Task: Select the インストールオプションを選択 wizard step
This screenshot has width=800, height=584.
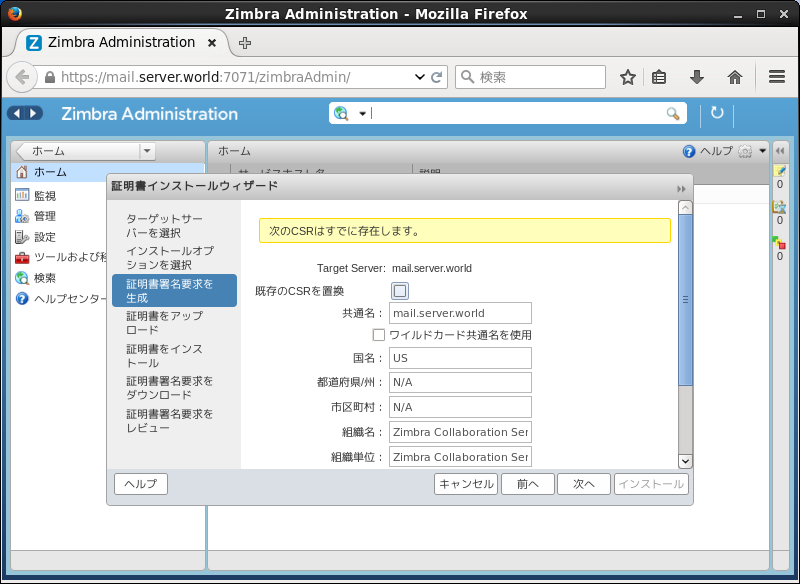Action: click(x=174, y=258)
